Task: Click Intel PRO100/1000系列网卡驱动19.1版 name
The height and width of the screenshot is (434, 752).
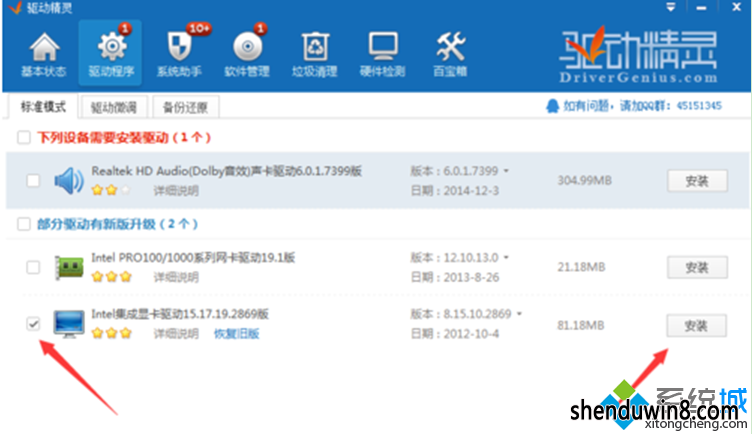Action: (x=193, y=258)
